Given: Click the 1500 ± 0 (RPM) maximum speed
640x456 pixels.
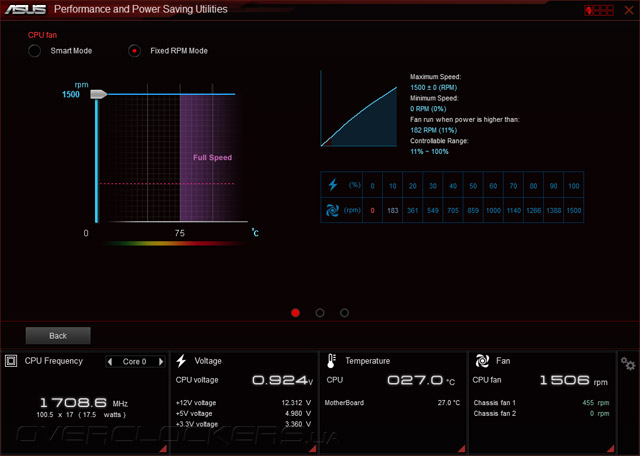Looking at the screenshot, I should coord(433,87).
